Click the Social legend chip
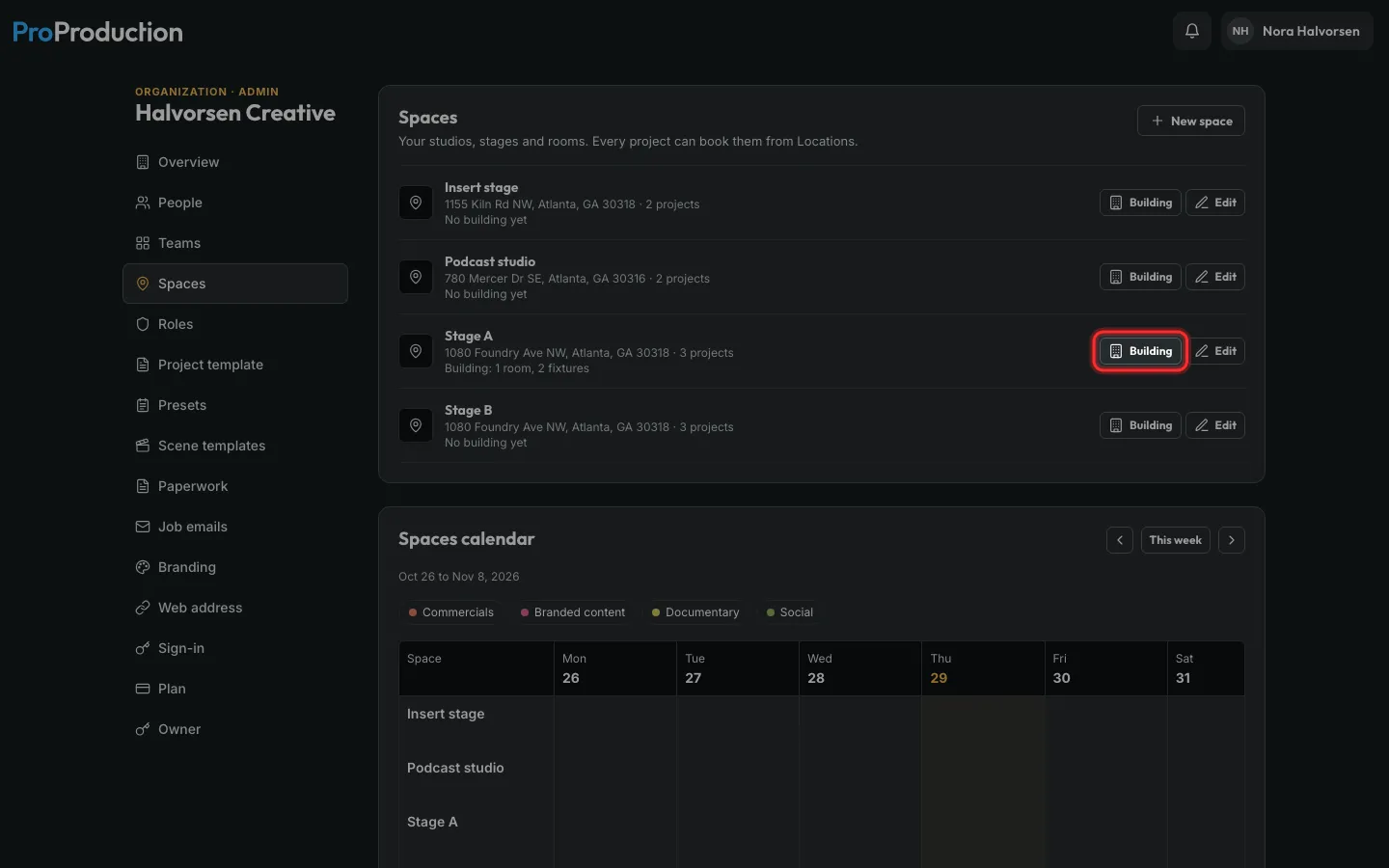This screenshot has width=1389, height=868. coord(790,612)
